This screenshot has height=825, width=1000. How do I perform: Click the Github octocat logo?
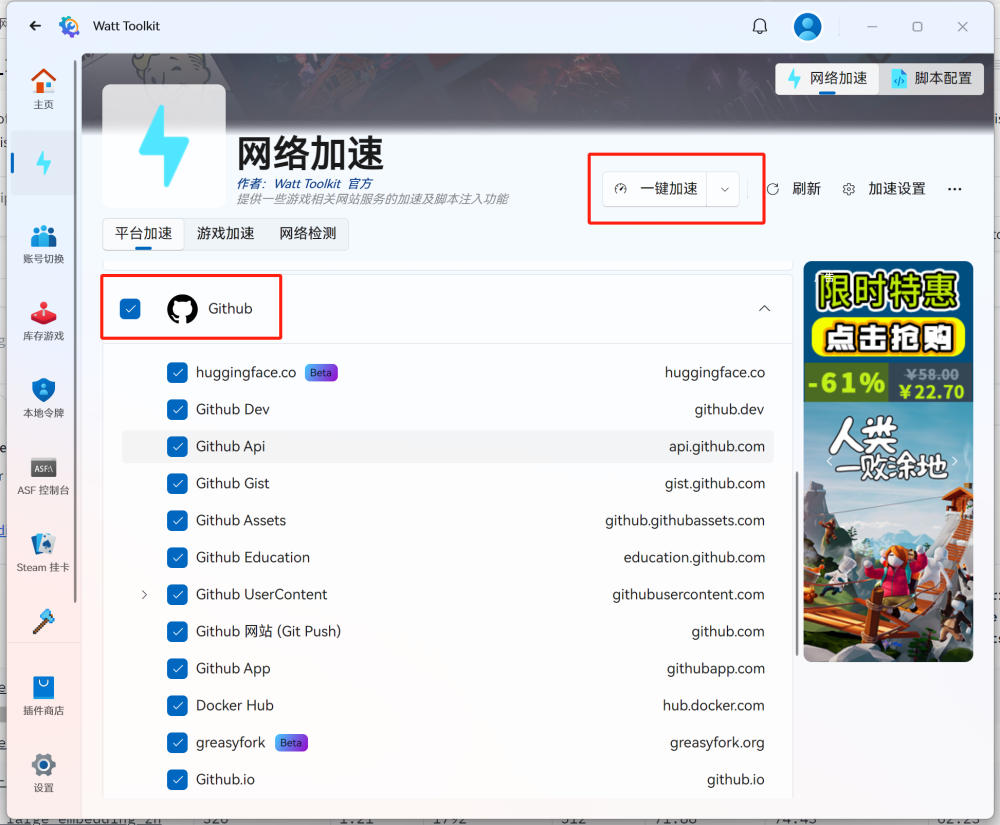click(182, 309)
